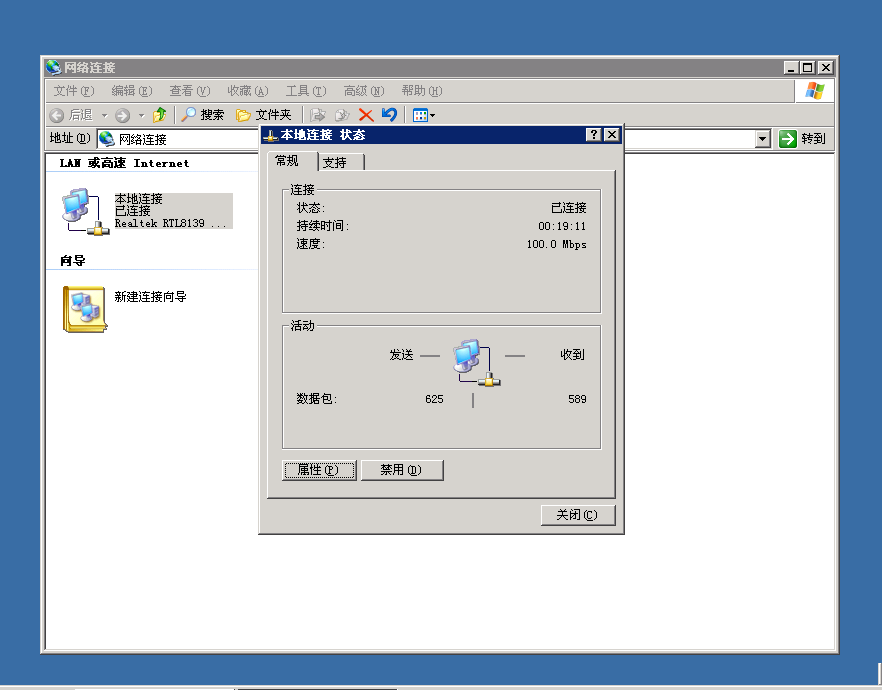Viewport: 882px width, 690px height.
Task: Select the New Connection Wizard icon
Action: pyautogui.click(x=84, y=309)
